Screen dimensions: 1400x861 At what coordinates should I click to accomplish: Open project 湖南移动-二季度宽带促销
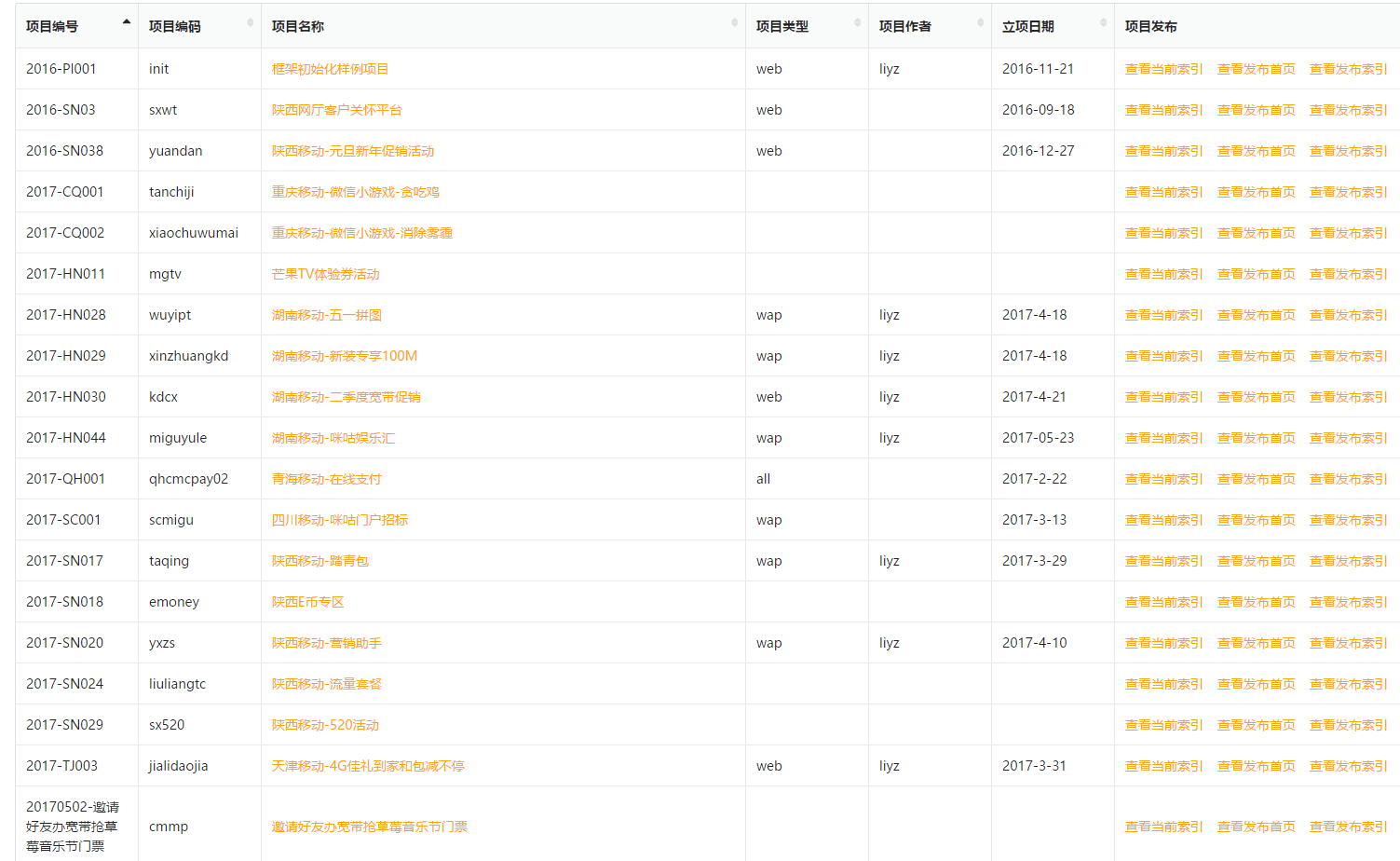(x=346, y=397)
